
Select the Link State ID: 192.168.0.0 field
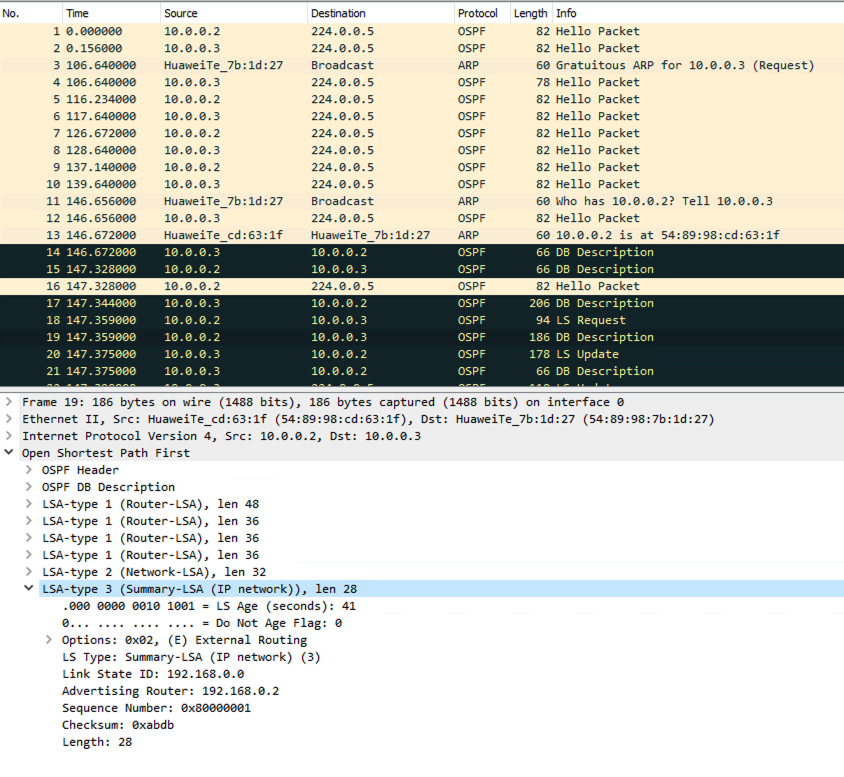153,674
